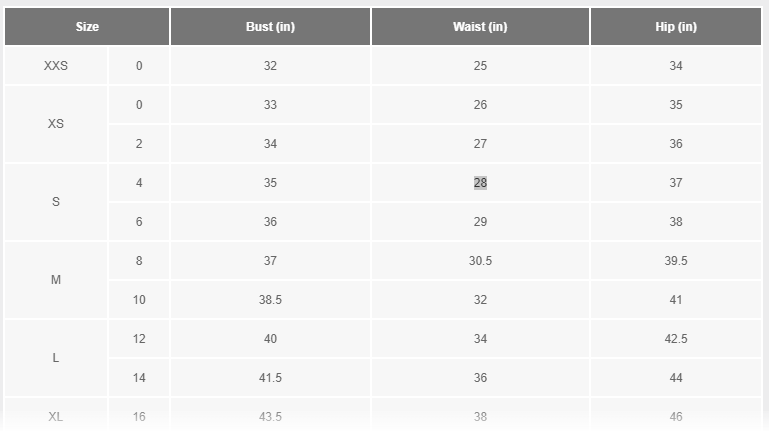Click the waist value 30.5

click(480, 261)
